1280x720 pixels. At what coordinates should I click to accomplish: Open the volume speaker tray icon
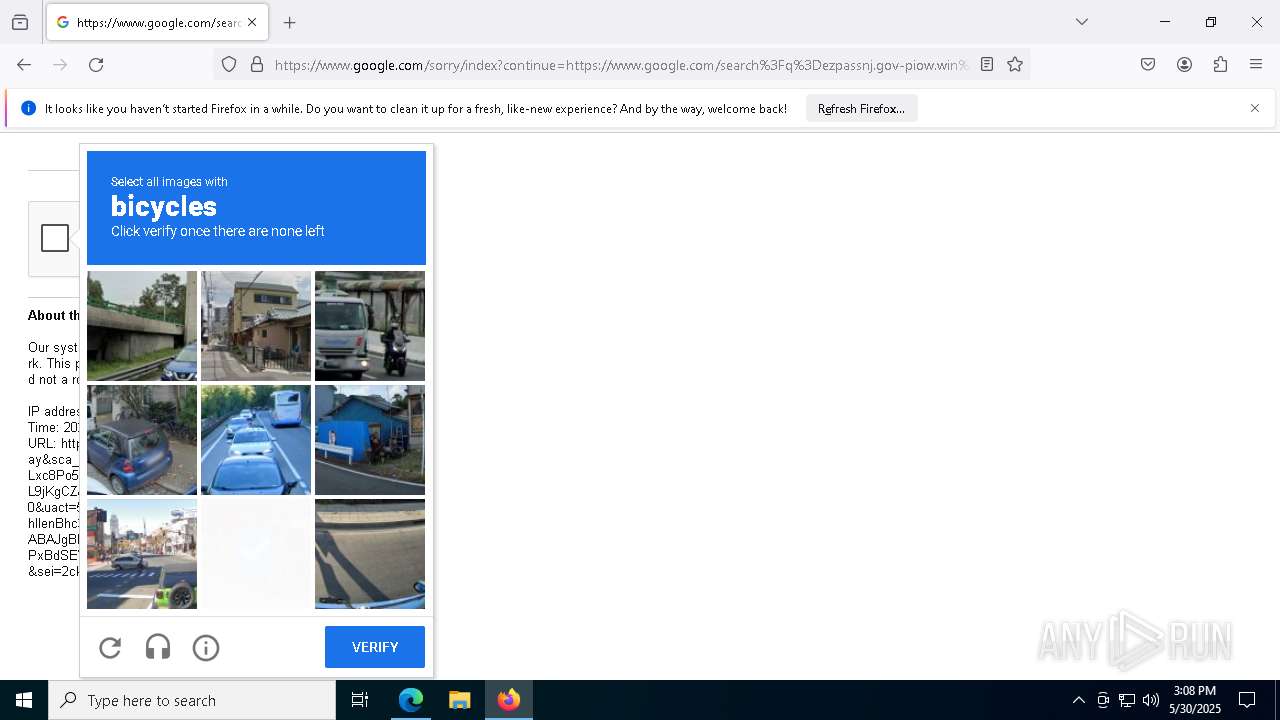(x=1151, y=700)
